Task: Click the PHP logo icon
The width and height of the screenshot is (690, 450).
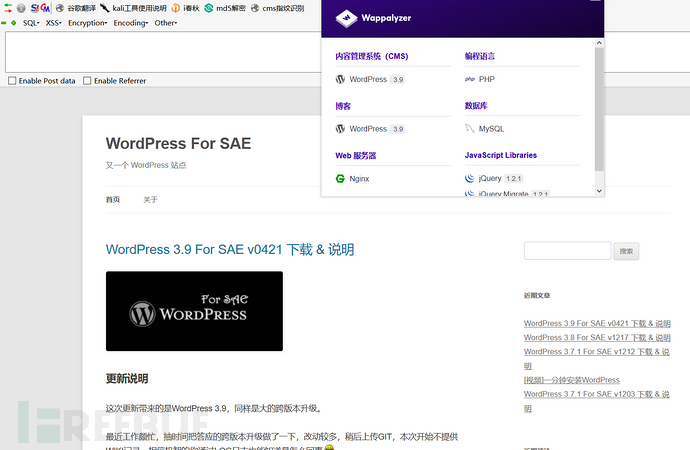Action: point(470,79)
